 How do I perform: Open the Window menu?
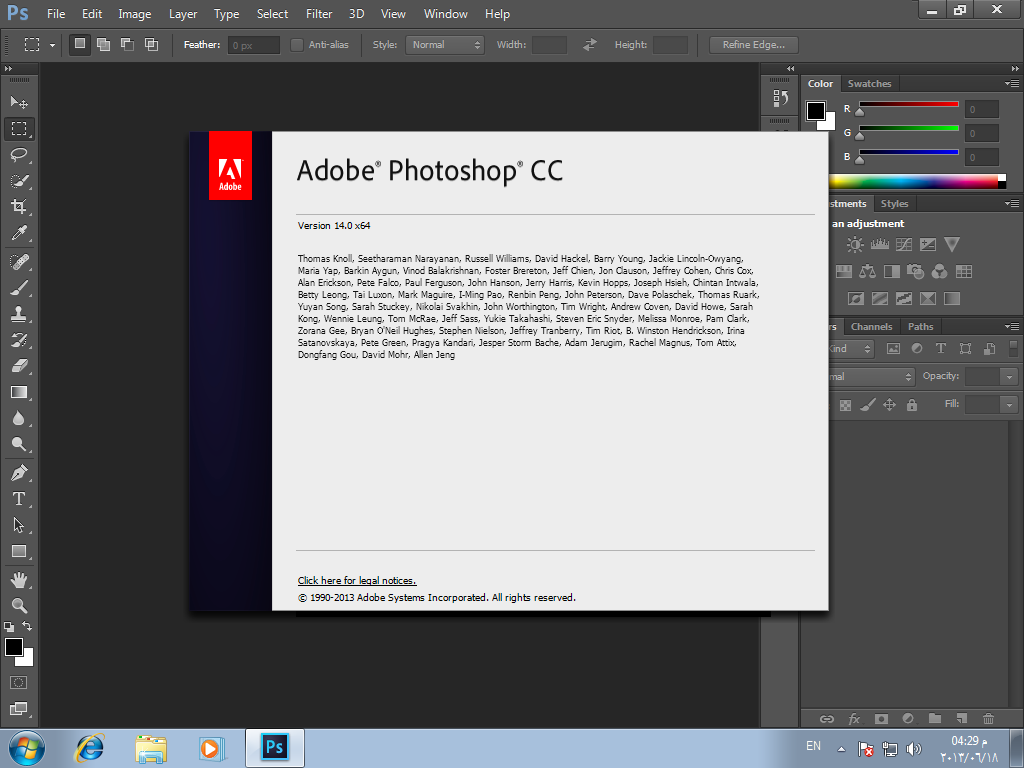coord(445,14)
